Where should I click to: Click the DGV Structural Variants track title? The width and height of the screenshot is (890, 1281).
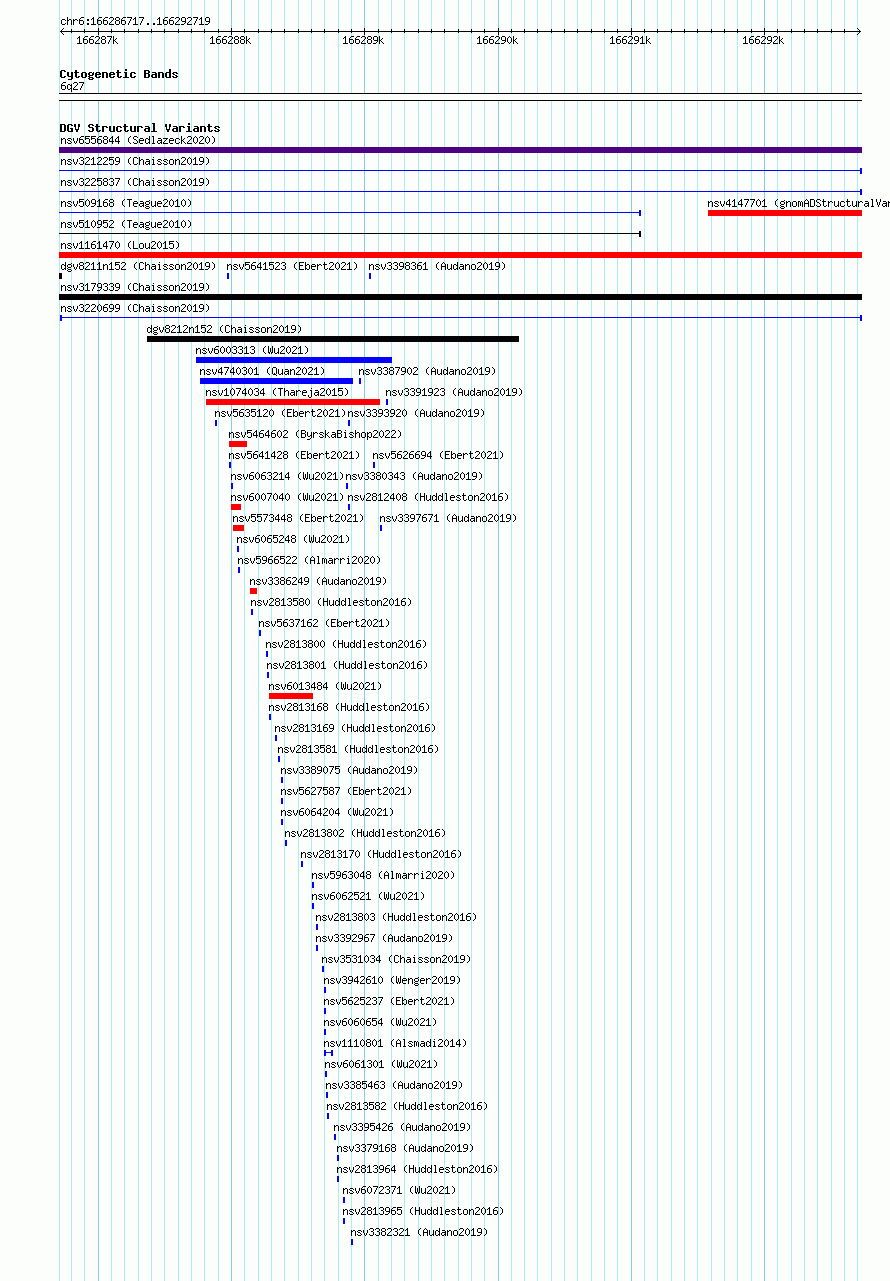(140, 128)
